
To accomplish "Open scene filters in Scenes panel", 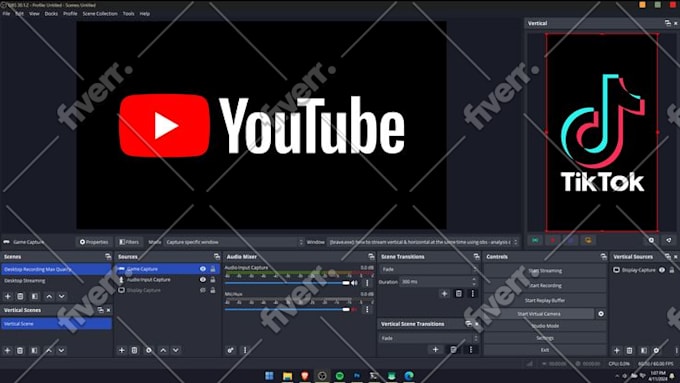I will pos(35,296).
